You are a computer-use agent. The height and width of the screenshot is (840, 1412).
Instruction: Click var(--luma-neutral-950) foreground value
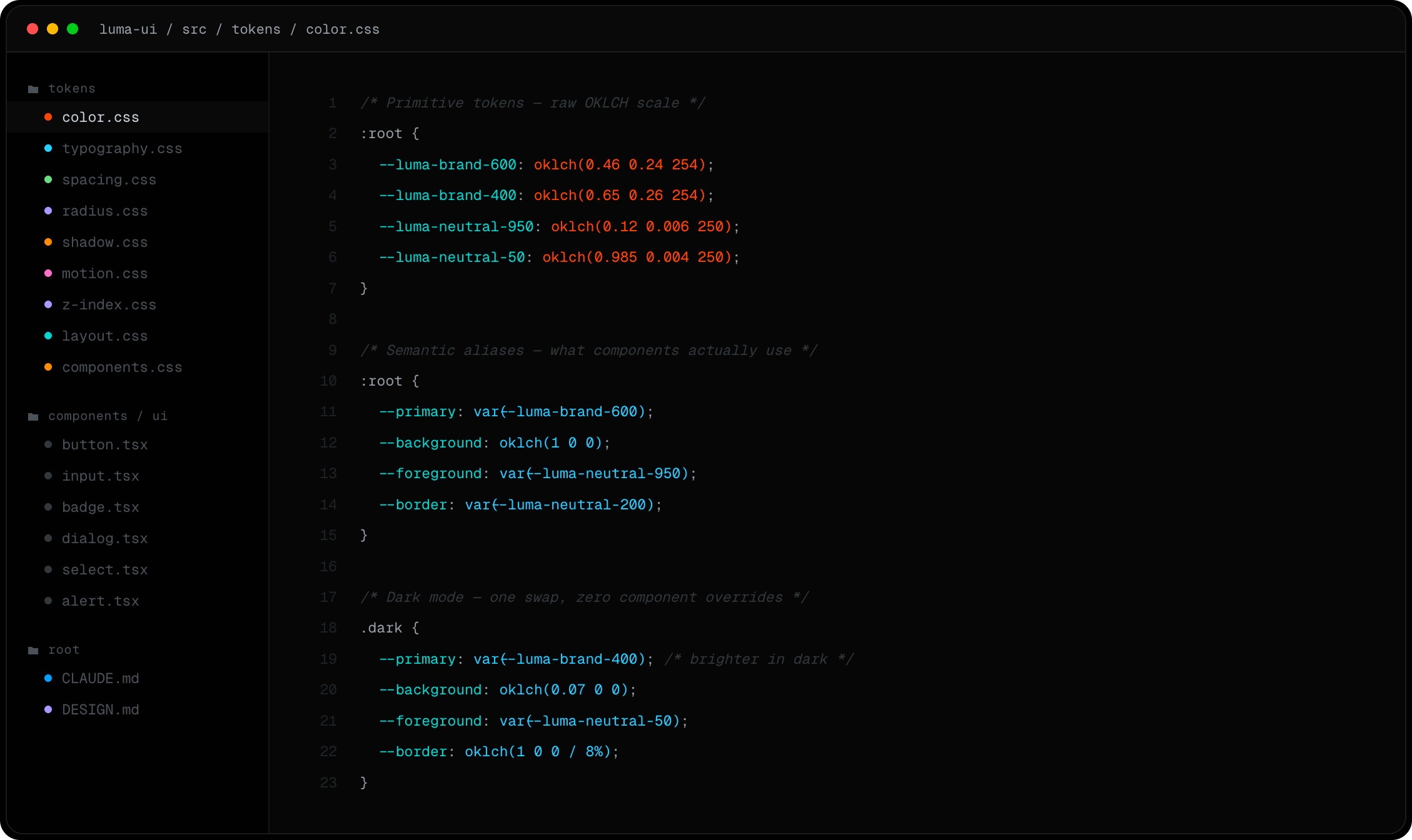594,473
